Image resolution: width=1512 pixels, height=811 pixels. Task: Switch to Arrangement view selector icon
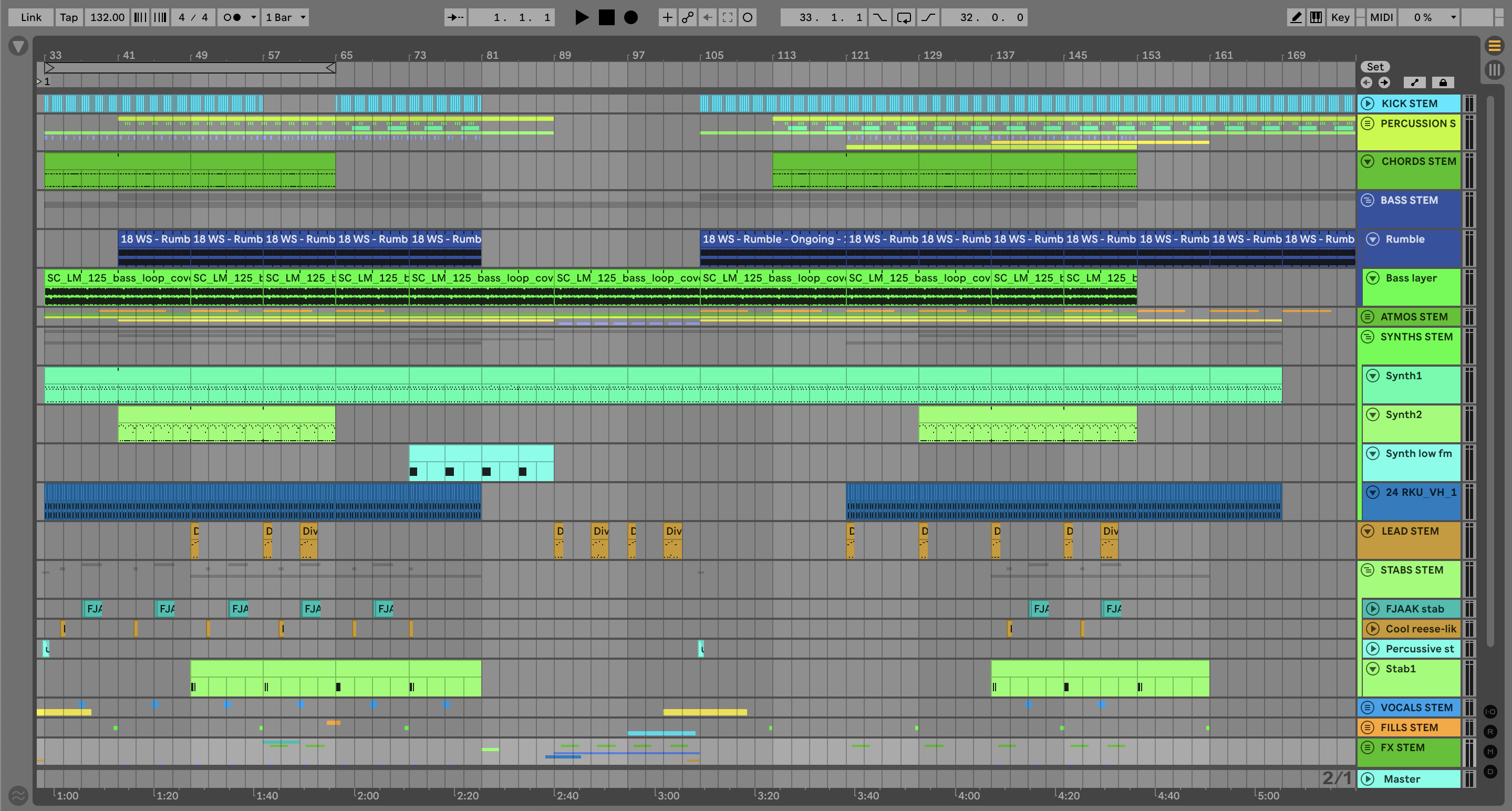click(1494, 45)
